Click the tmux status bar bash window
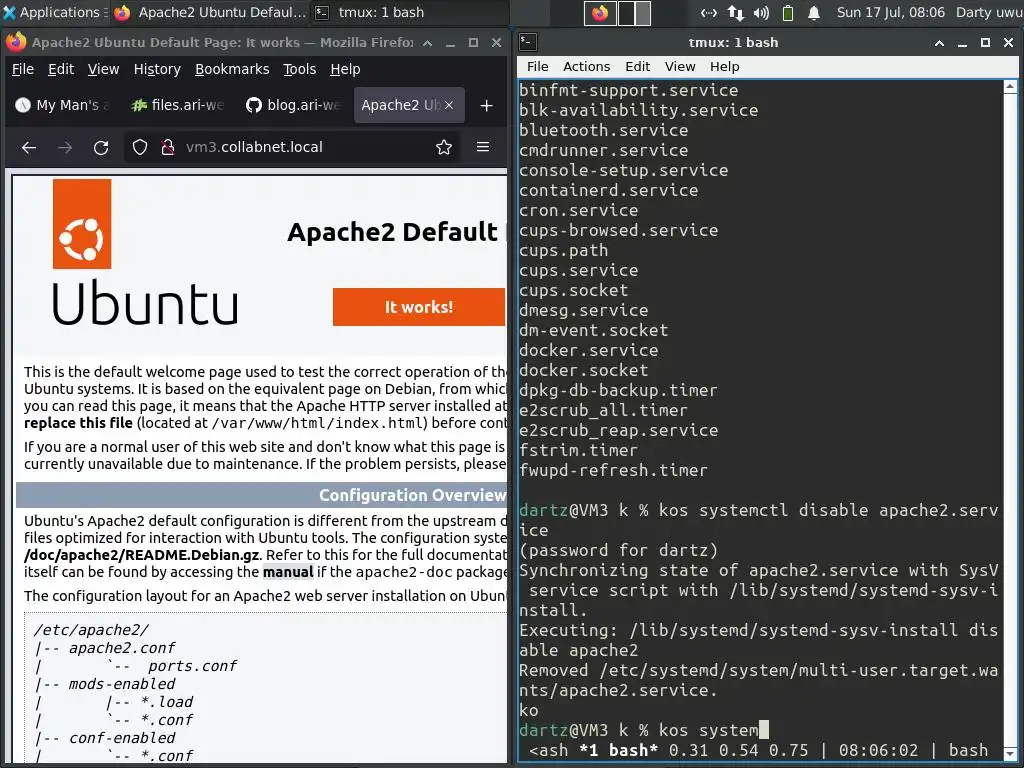 pos(618,750)
